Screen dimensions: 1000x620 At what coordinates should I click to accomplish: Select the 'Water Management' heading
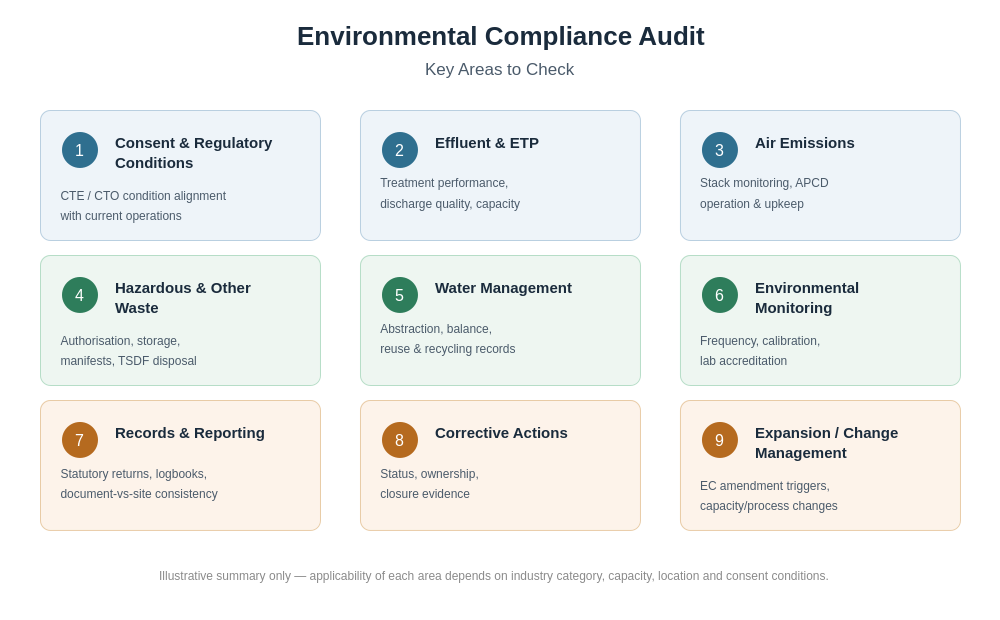(503, 288)
